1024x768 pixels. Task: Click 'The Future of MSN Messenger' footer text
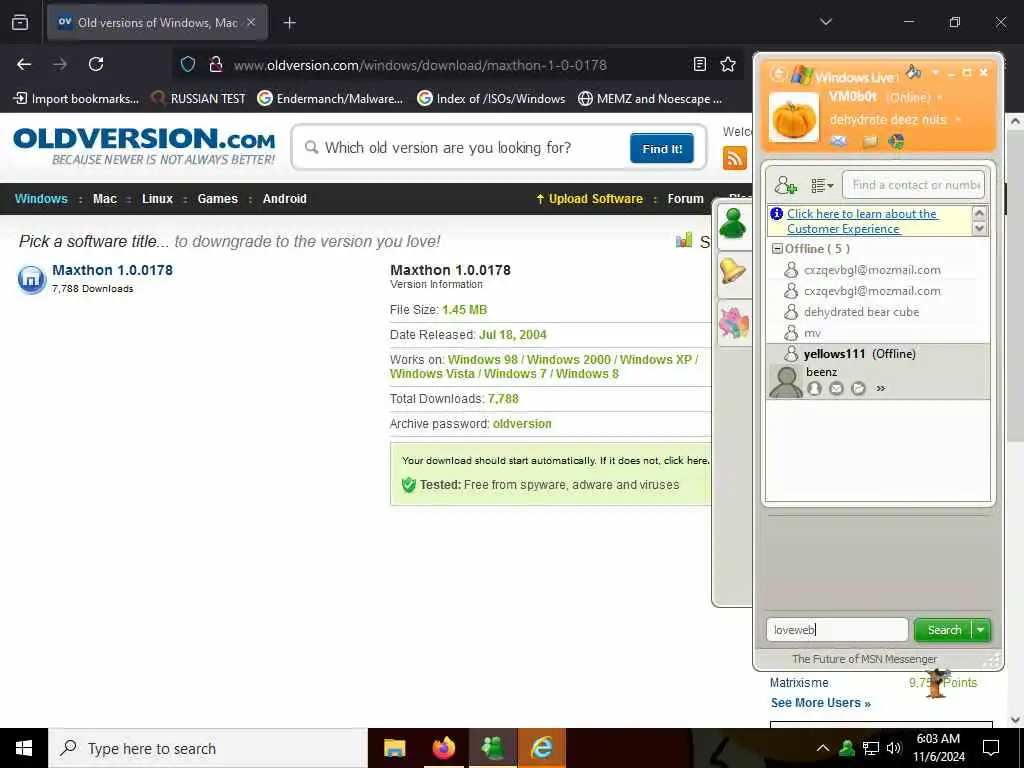[x=864, y=659]
